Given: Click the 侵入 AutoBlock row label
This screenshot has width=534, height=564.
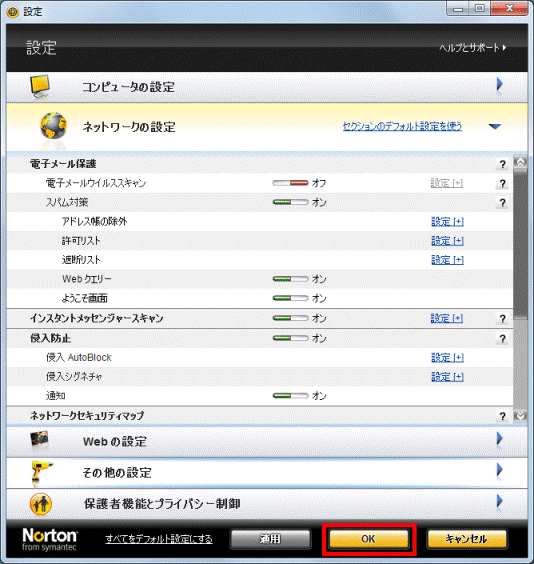Looking at the screenshot, I should pyautogui.click(x=78, y=358).
